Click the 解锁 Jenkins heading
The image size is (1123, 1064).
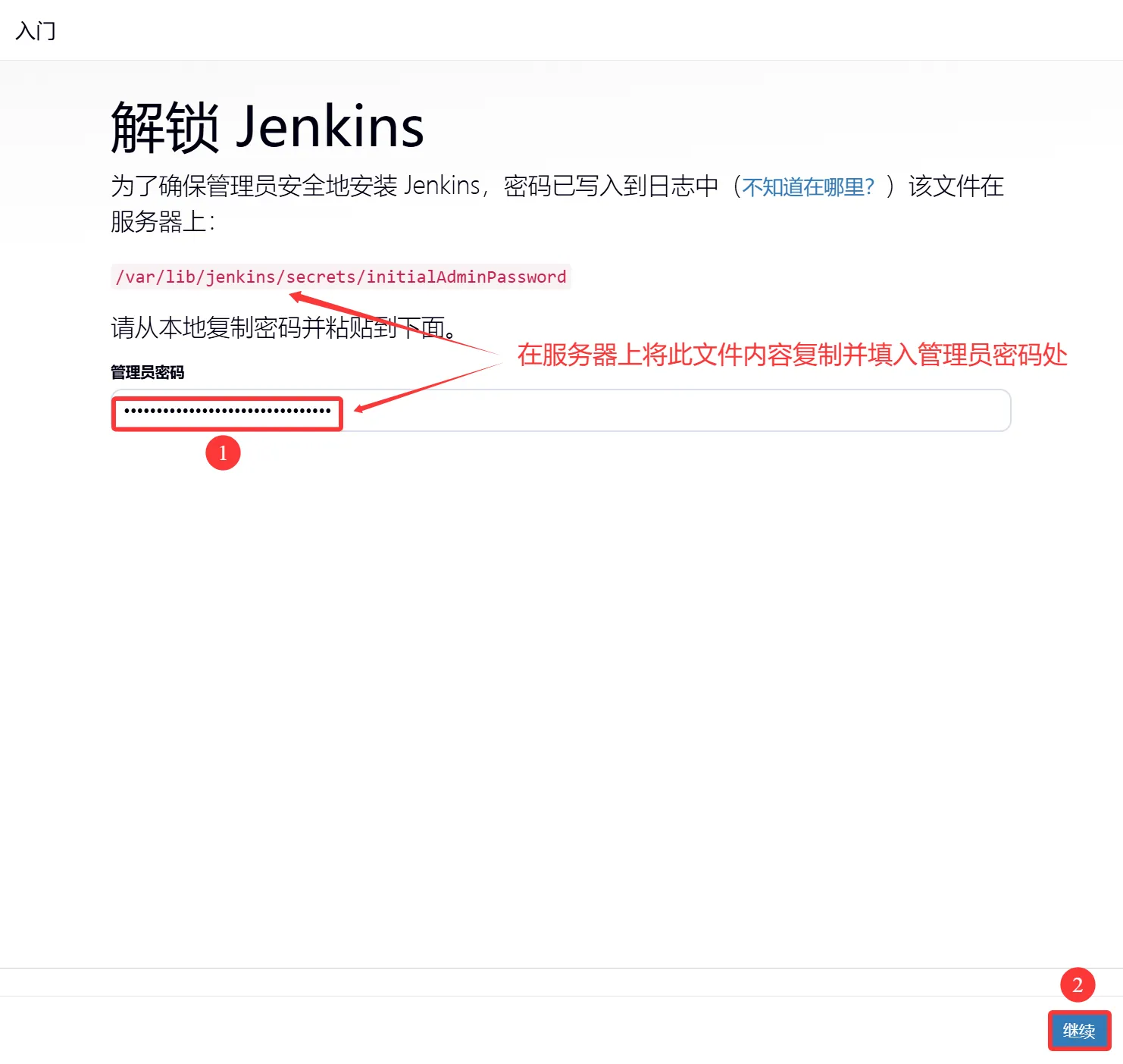(267, 127)
